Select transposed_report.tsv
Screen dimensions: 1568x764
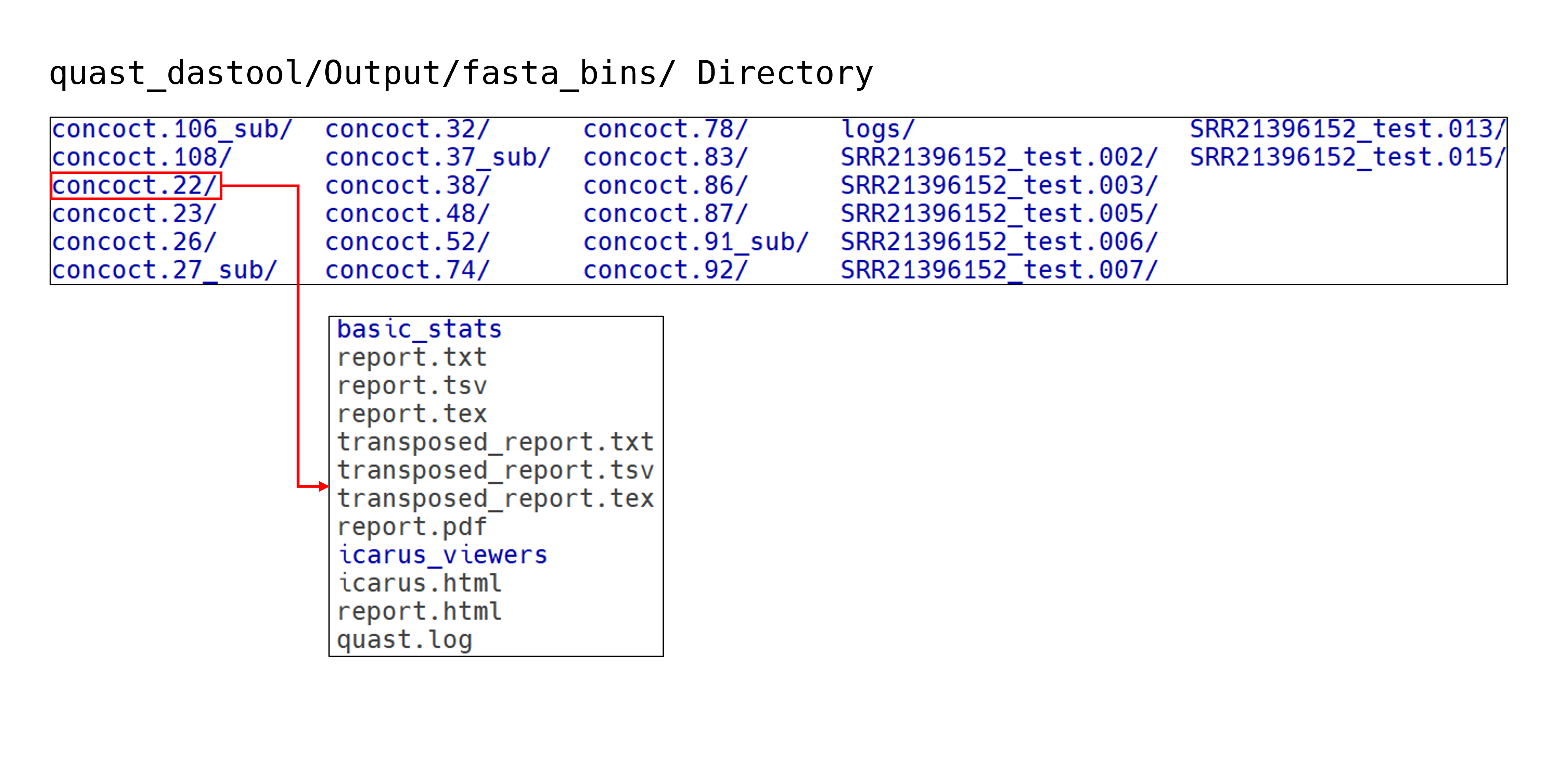tap(496, 470)
